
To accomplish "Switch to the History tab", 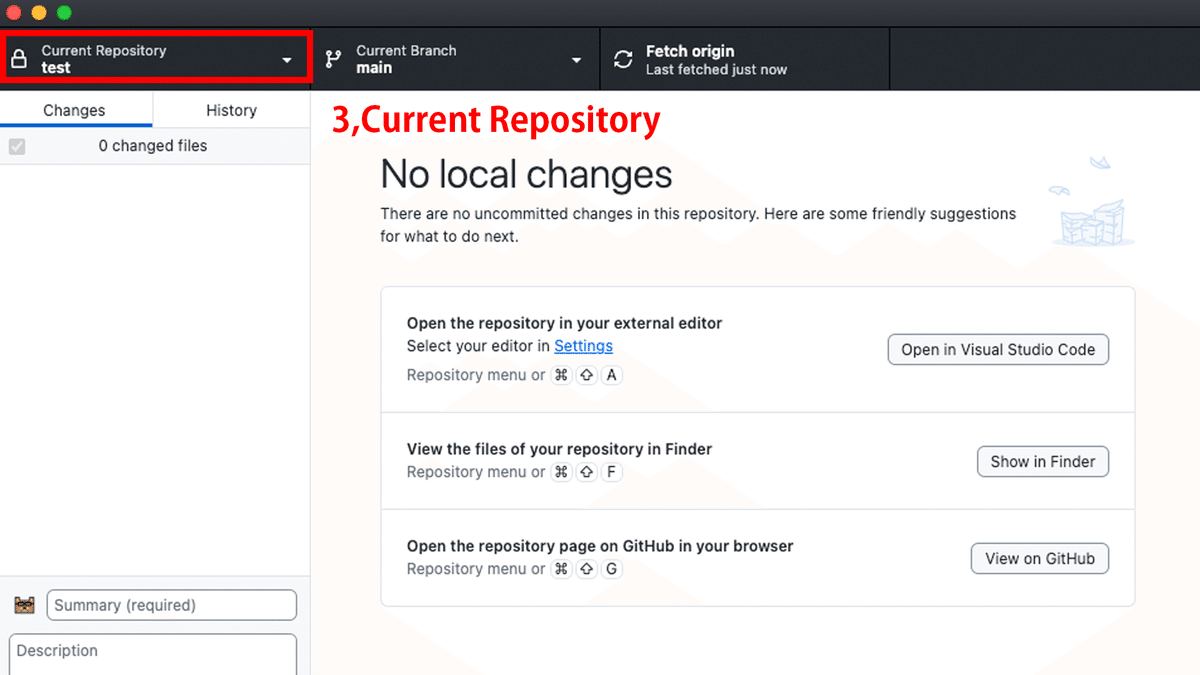I will [x=231, y=110].
